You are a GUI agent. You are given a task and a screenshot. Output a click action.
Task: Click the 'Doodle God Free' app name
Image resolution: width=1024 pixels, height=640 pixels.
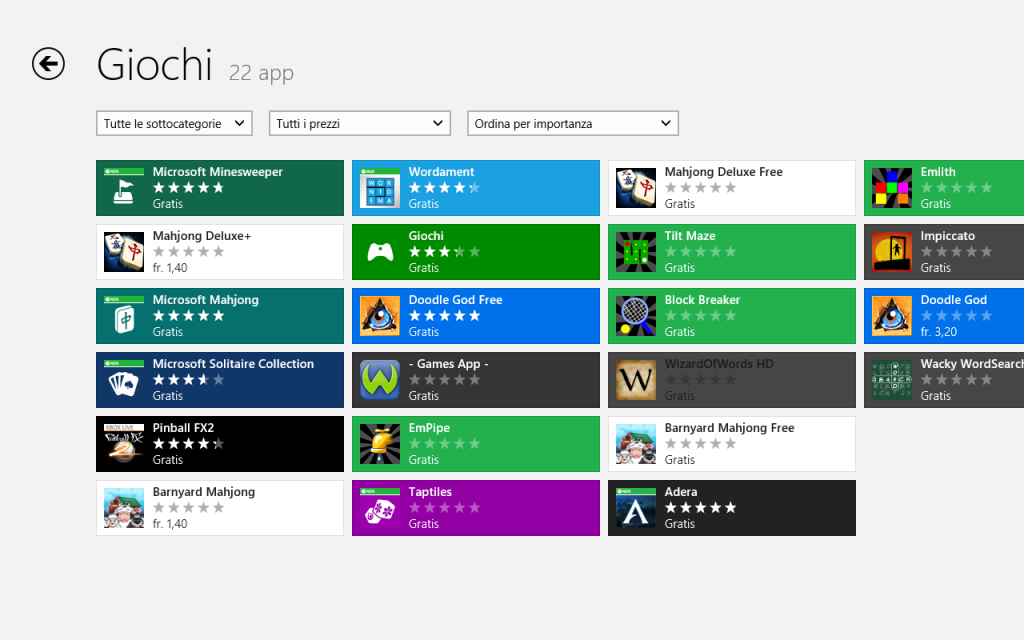[455, 300]
